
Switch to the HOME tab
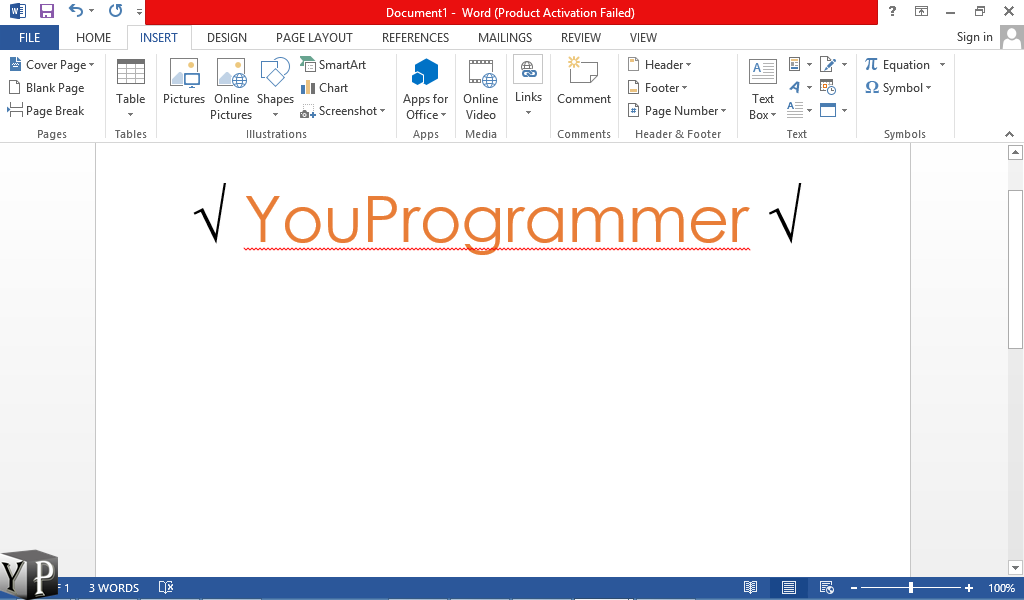[93, 38]
